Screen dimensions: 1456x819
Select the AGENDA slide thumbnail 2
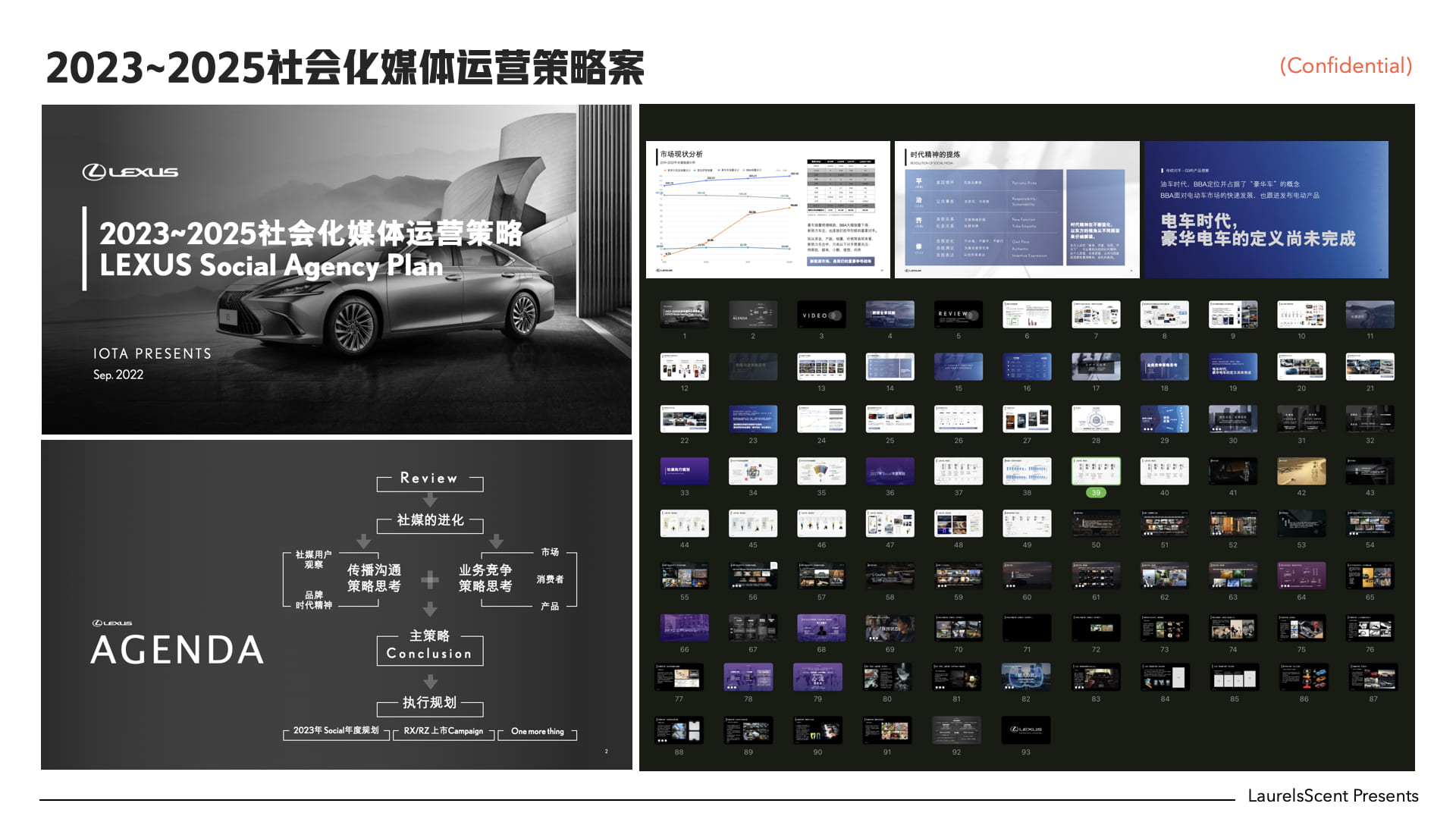click(x=753, y=314)
